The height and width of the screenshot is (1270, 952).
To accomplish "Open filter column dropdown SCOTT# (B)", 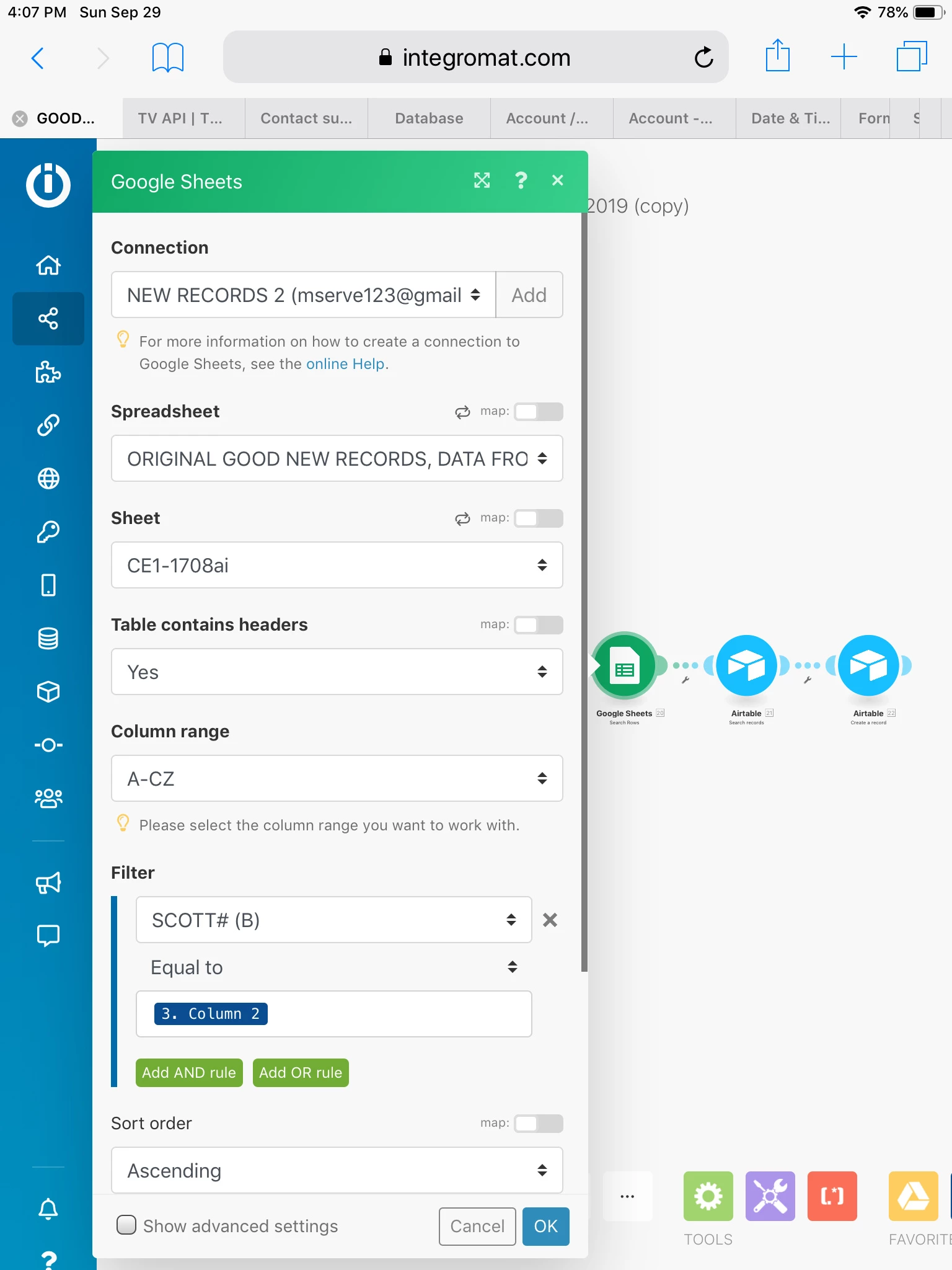I will tap(334, 920).
